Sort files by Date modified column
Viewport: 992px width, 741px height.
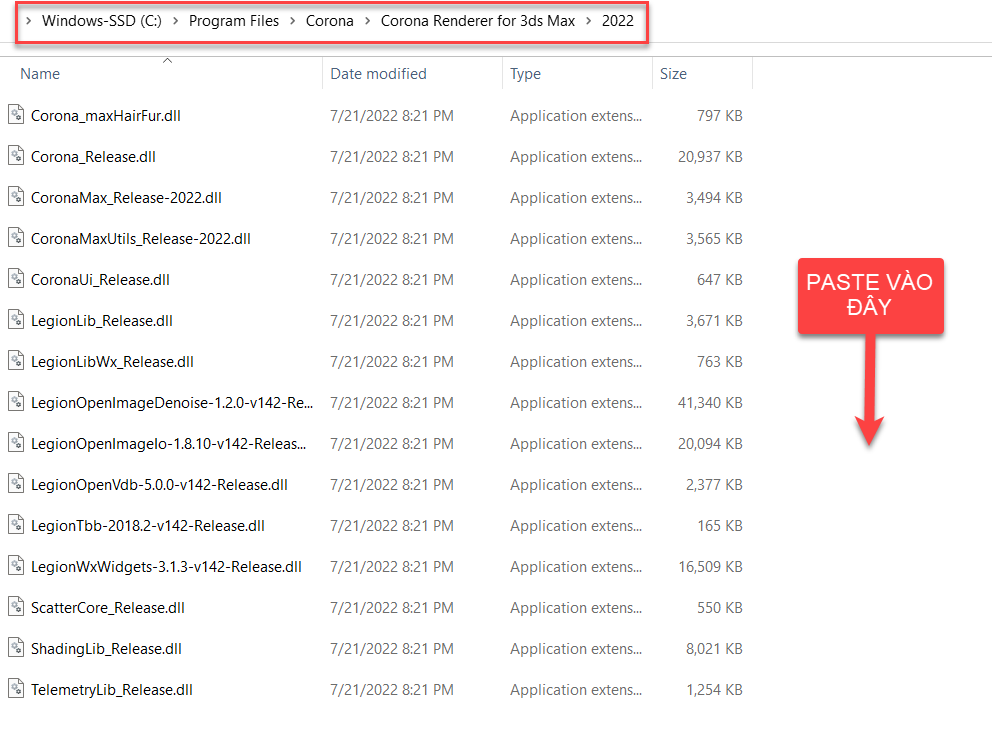tap(378, 74)
